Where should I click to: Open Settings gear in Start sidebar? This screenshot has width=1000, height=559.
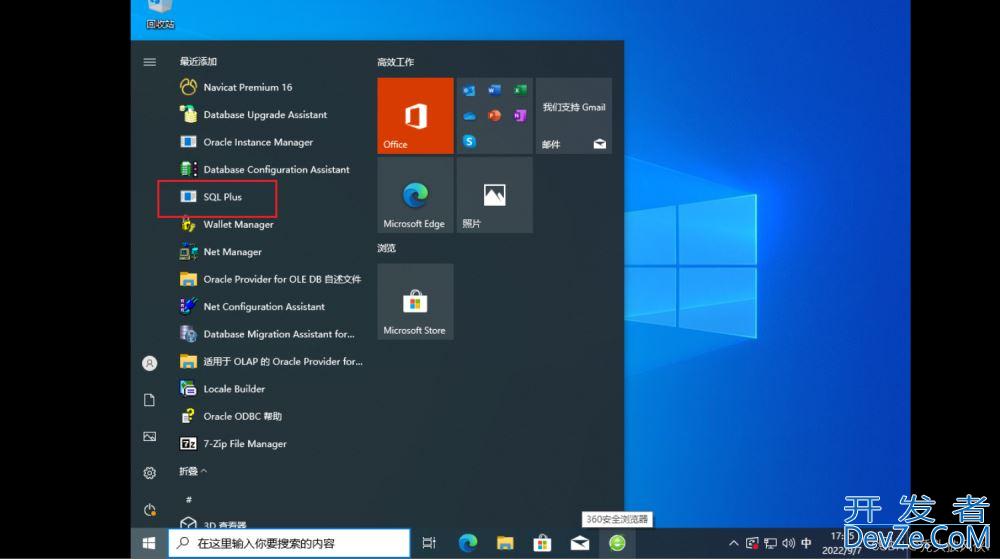pos(150,473)
